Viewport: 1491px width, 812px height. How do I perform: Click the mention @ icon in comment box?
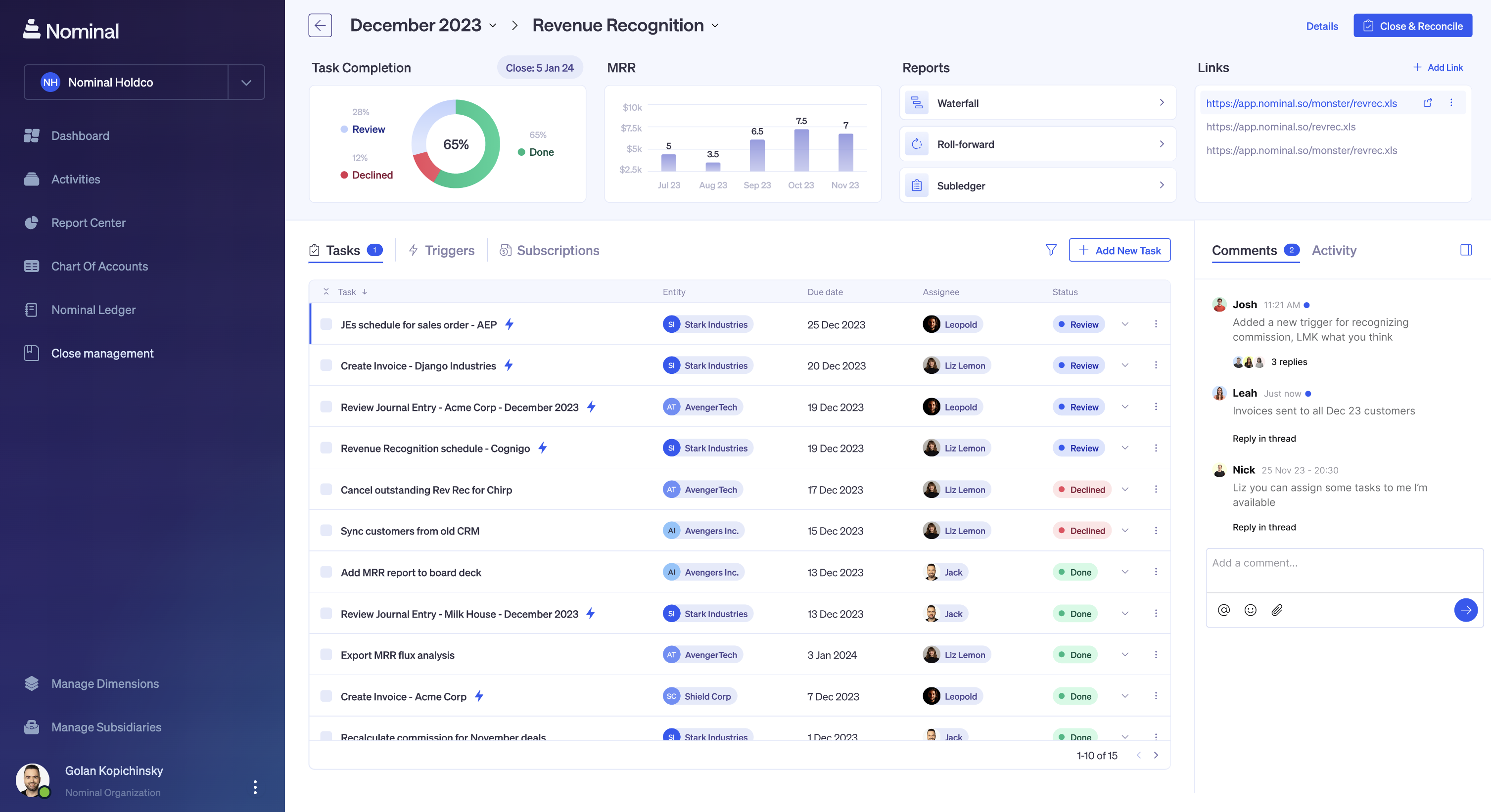click(1223, 610)
